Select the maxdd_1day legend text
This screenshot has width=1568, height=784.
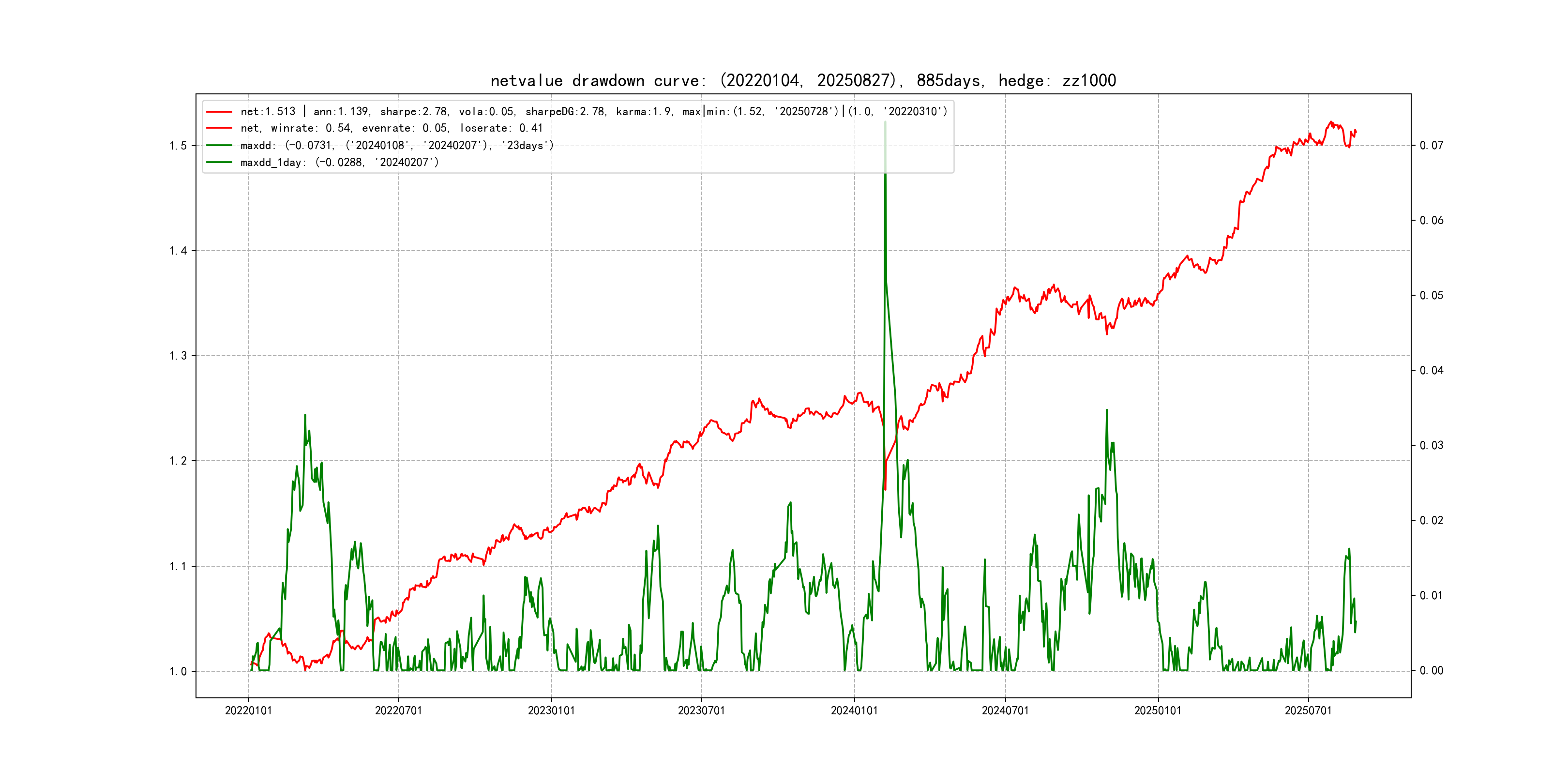339,163
